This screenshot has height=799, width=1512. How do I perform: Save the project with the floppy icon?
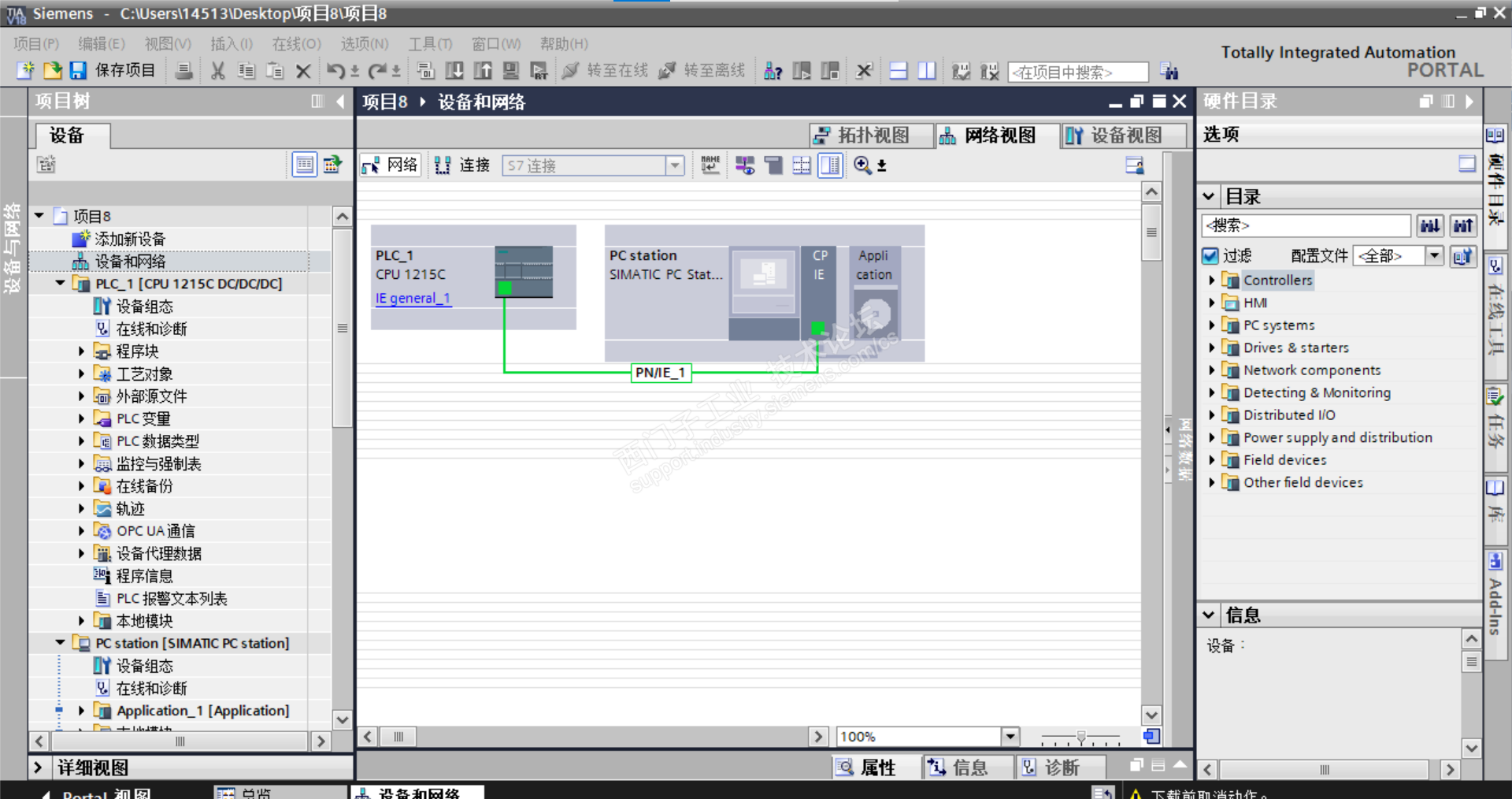tap(78, 71)
